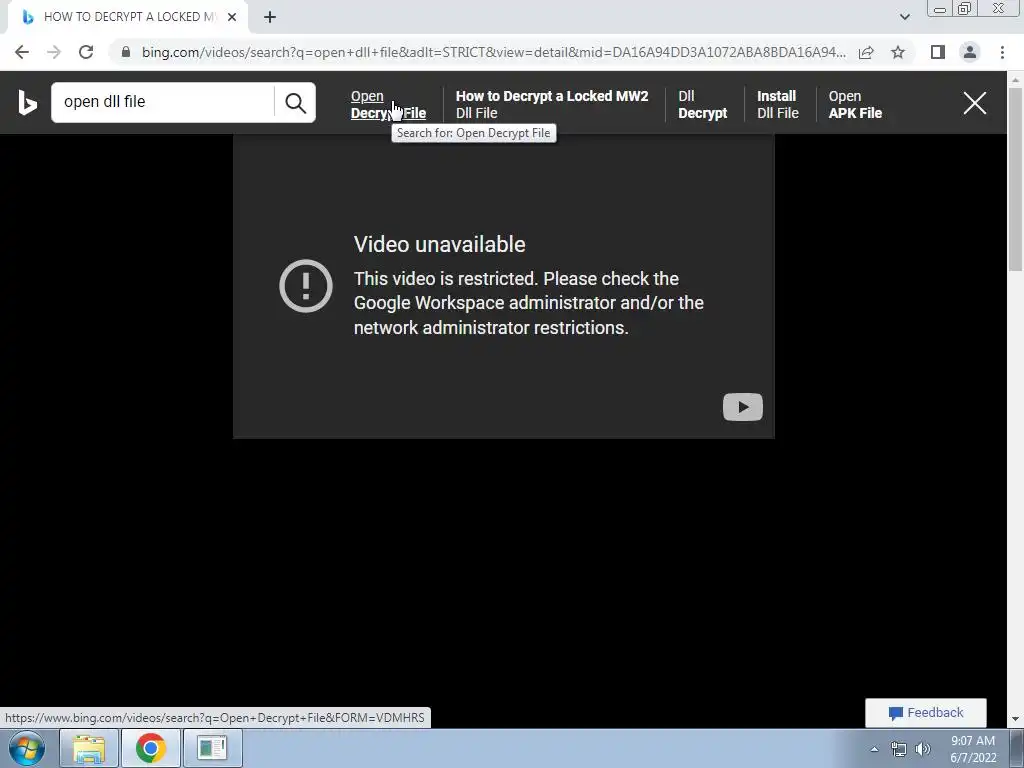Screen dimensions: 1024x768
Task: Select the 'Open APK File' suggestion
Action: [x=855, y=104]
